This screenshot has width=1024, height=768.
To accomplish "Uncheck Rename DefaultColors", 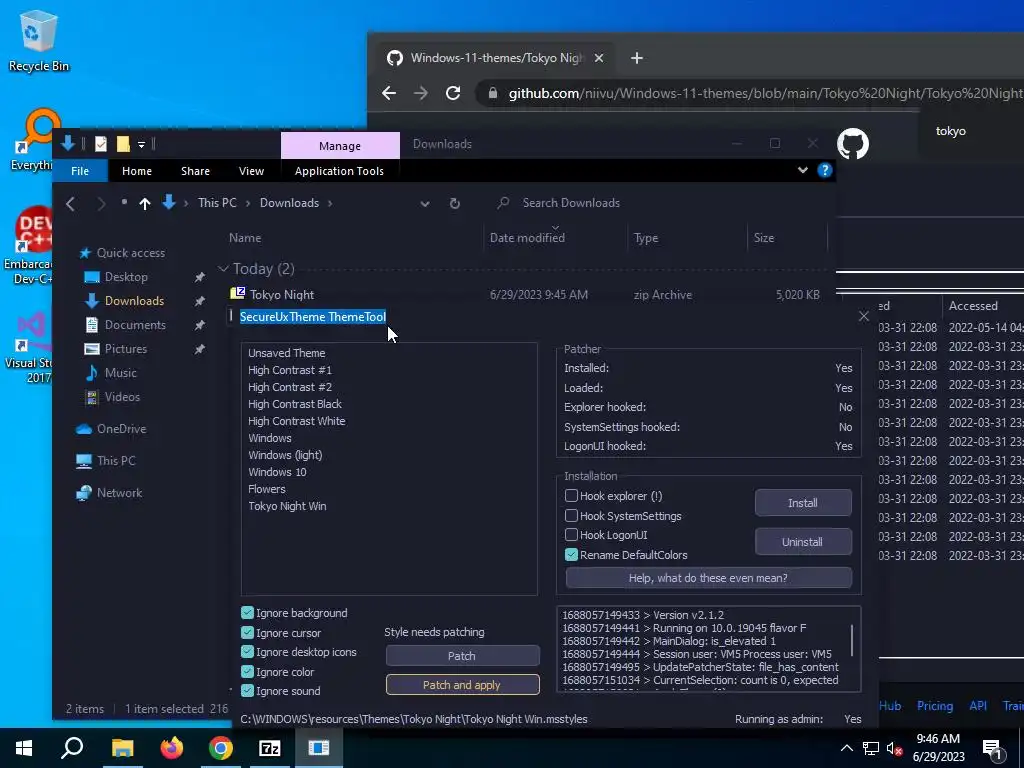I will [x=571, y=554].
